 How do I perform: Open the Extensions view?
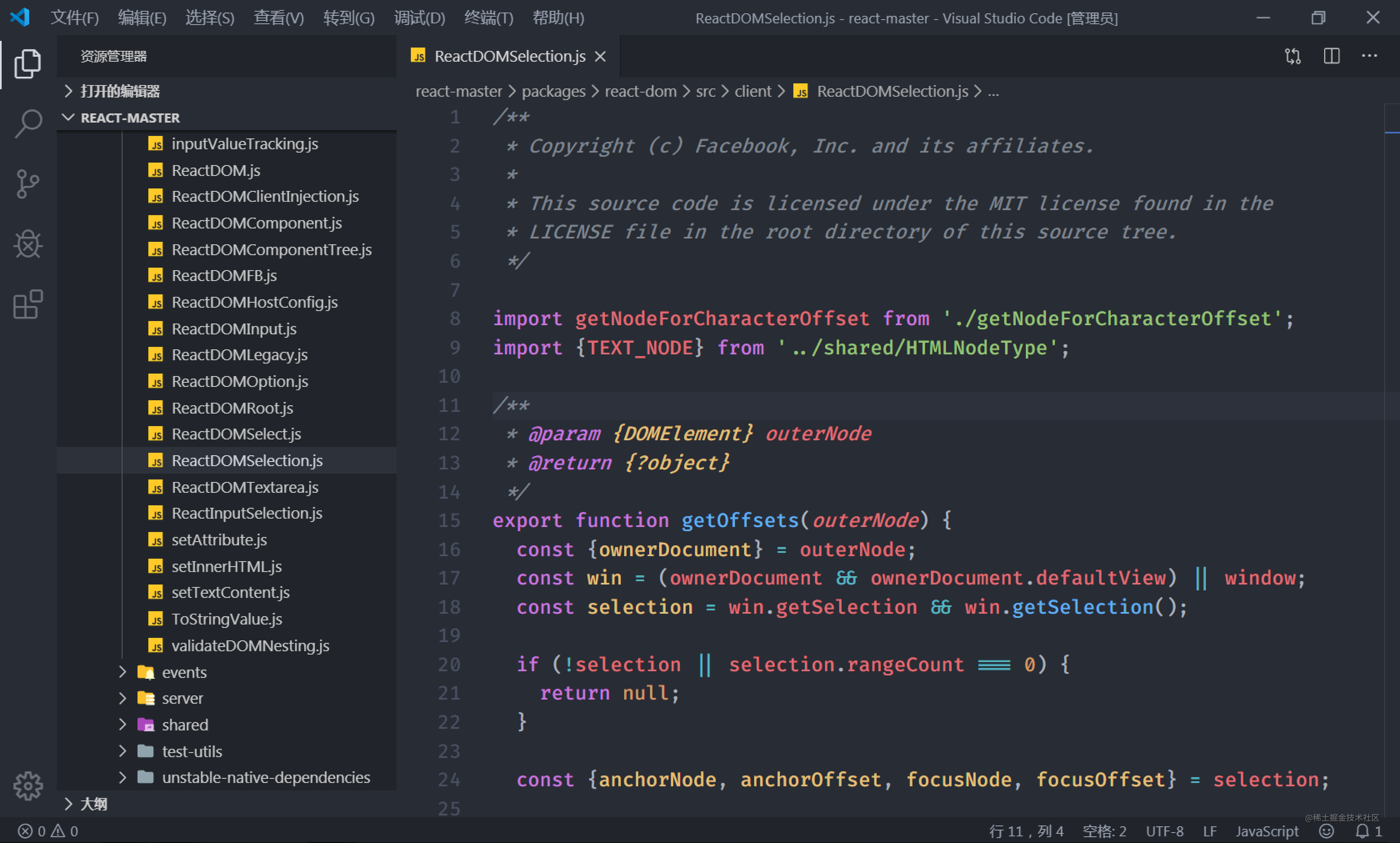tap(27, 304)
